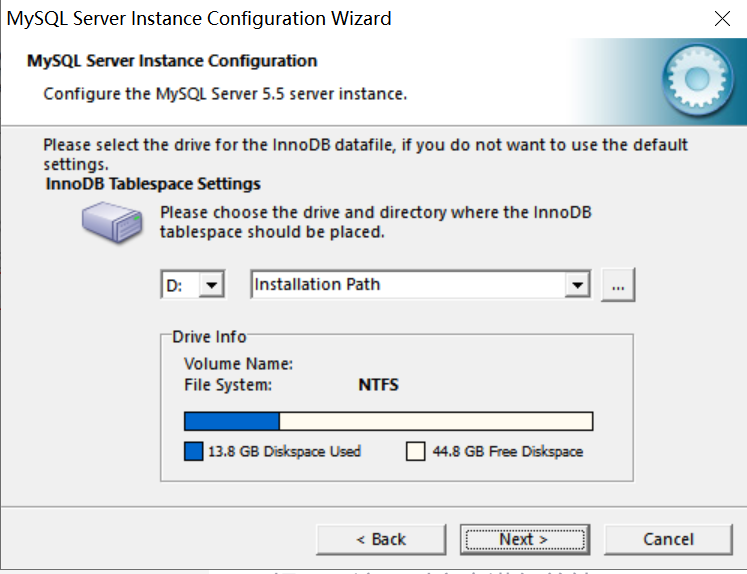Image resolution: width=747 pixels, height=574 pixels.
Task: Cancel the configuration wizard
Action: tap(668, 540)
